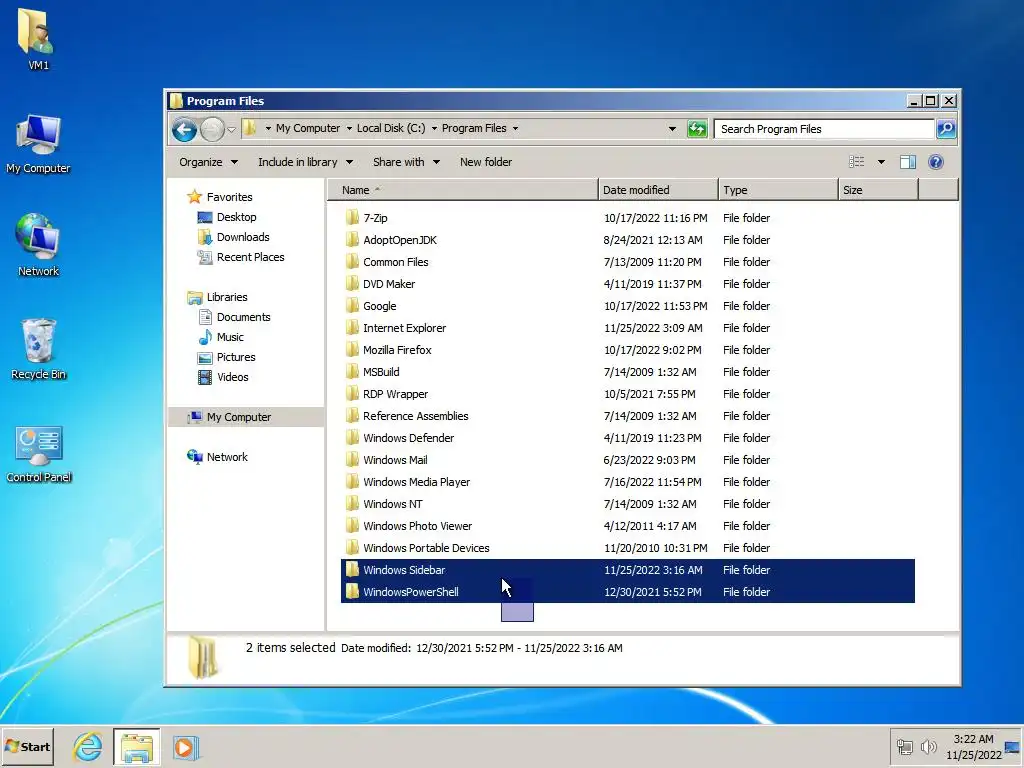Click the network tray icon
This screenshot has width=1024, height=768.
click(904, 746)
